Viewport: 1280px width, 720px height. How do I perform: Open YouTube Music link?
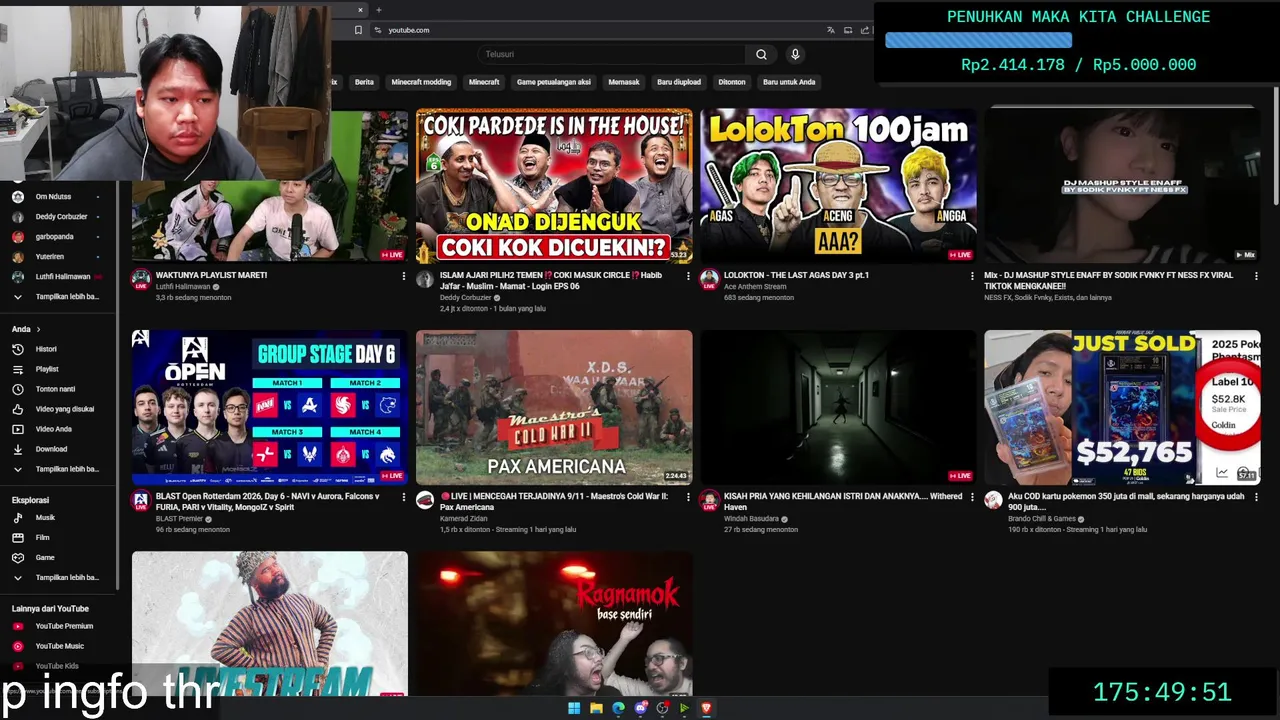59,646
